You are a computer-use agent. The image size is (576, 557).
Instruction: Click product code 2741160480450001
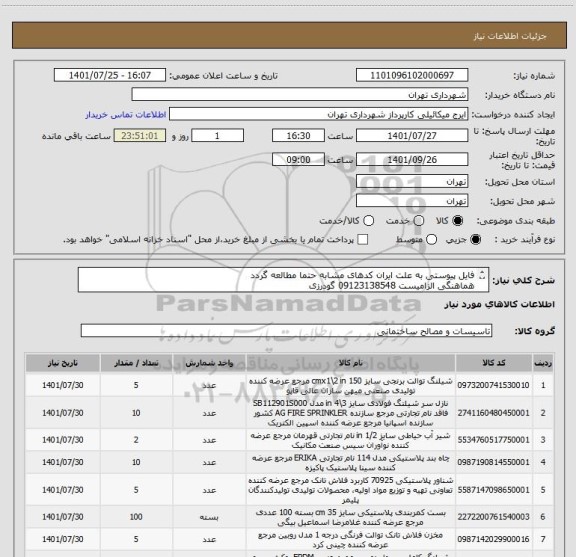click(493, 413)
